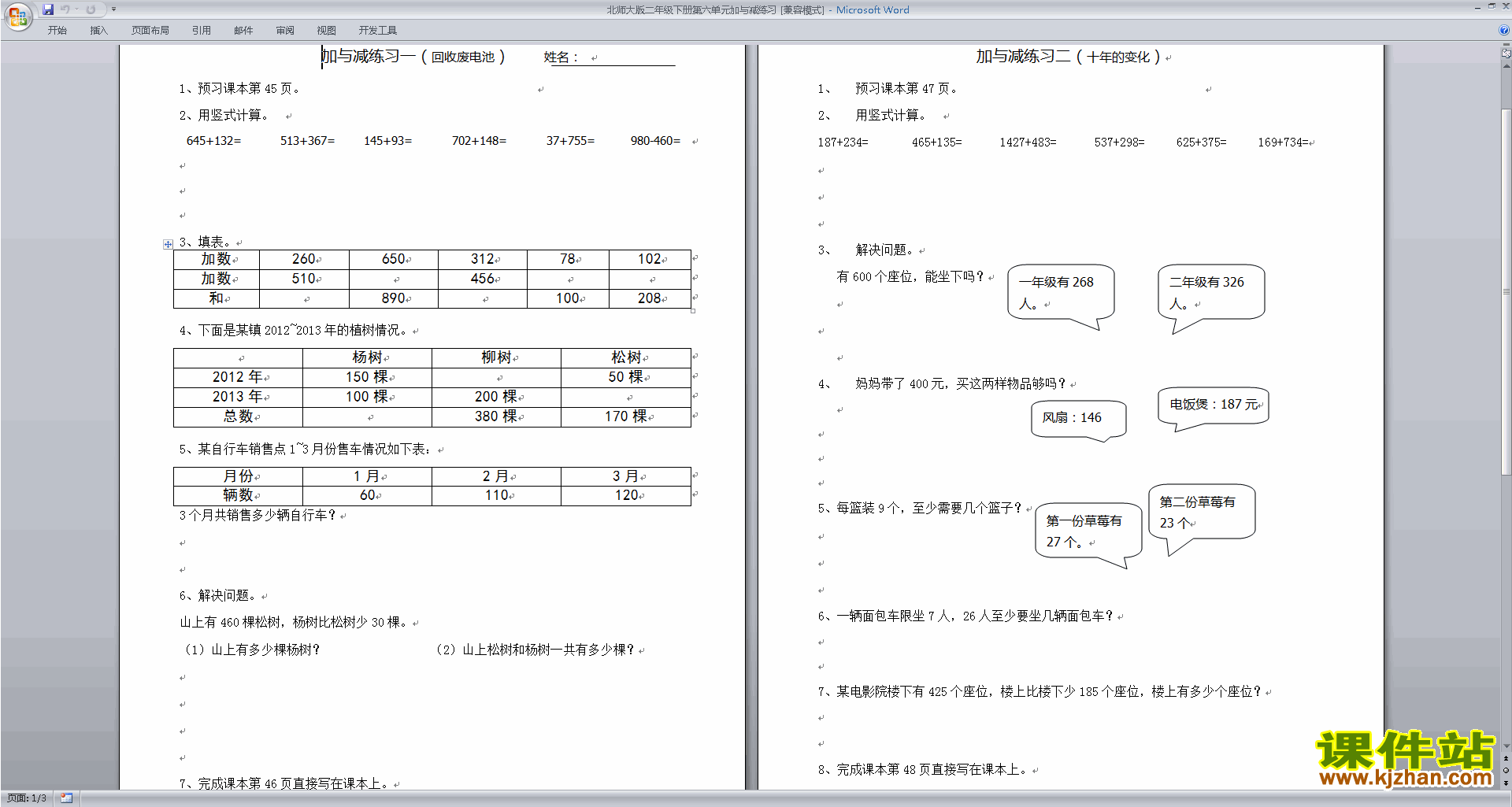This screenshot has height=807, width=1512.
Task: Click the 页面: 1/3 status bar indicator
Action: point(27,798)
